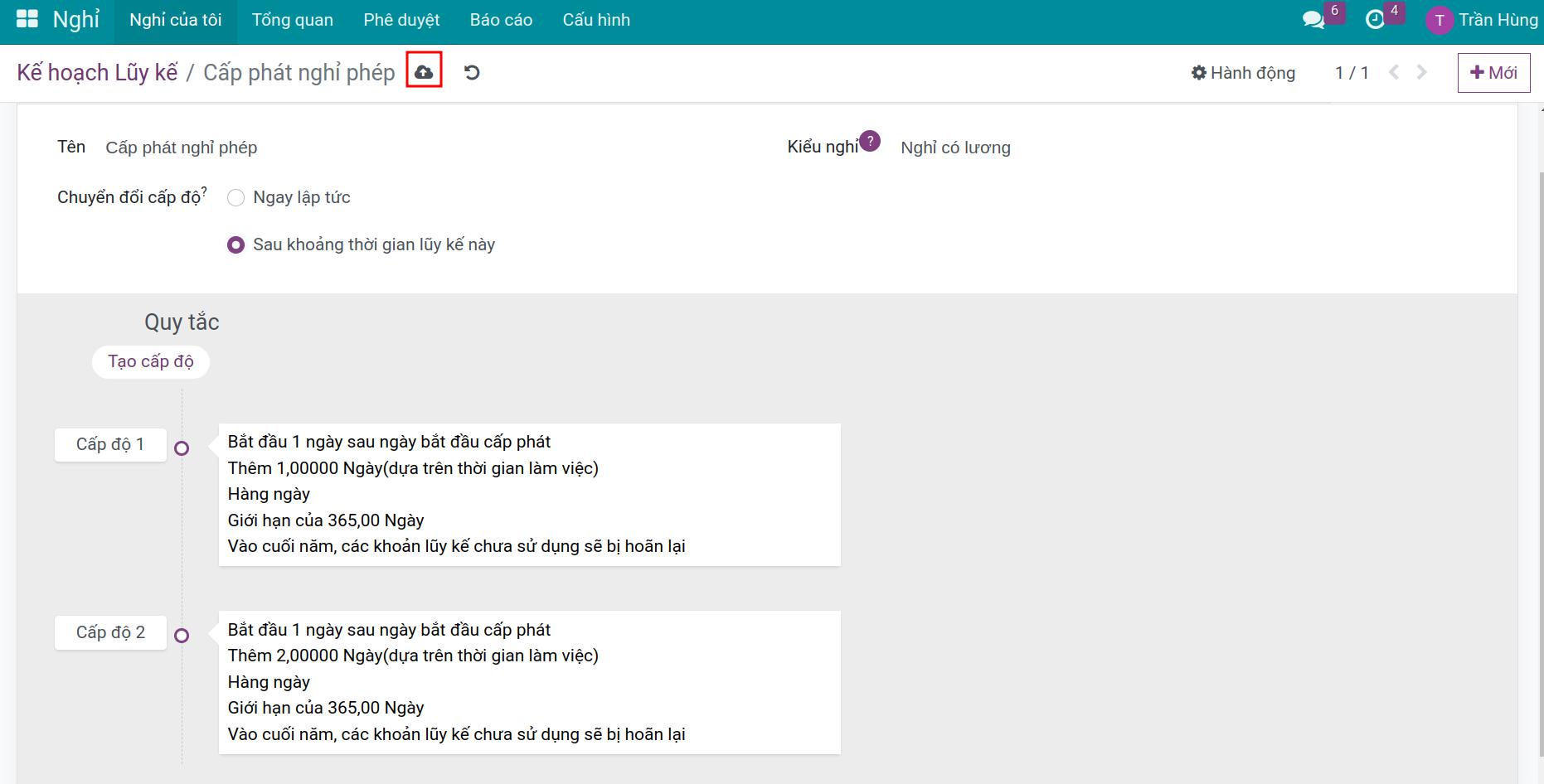Screen dimensions: 1544x784
Task: Click the Mới button to create new
Action: click(x=1493, y=73)
